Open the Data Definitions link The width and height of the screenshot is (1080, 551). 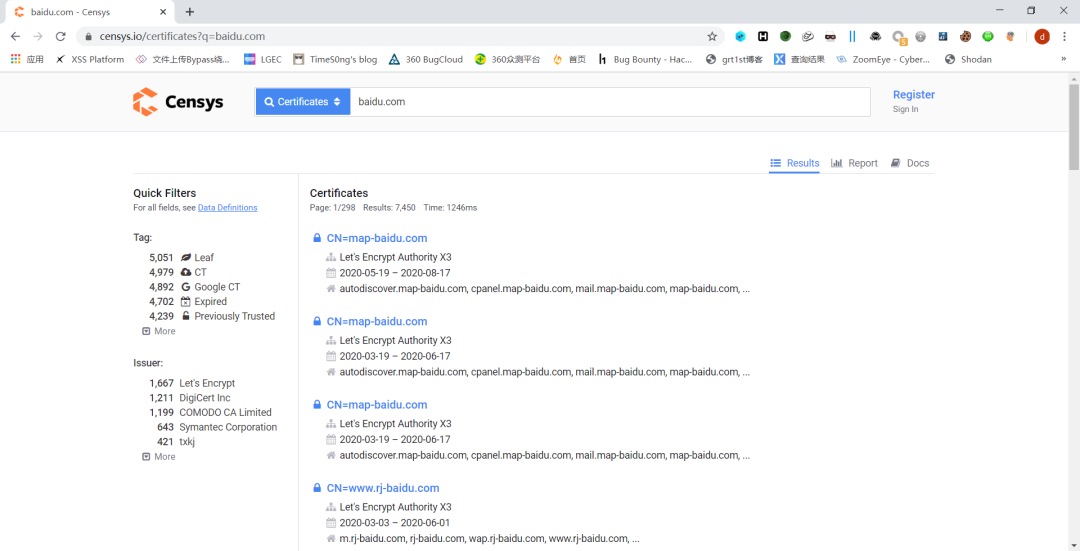click(x=227, y=208)
